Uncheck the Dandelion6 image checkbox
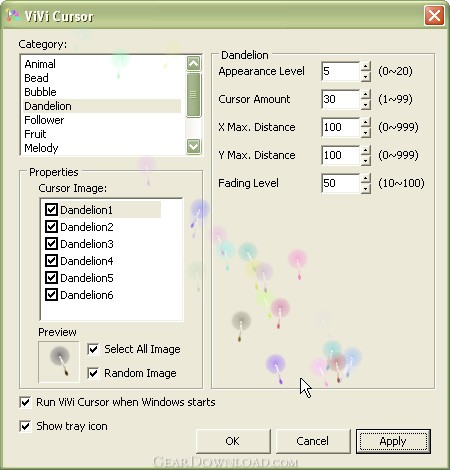The width and height of the screenshot is (450, 470). (51, 295)
